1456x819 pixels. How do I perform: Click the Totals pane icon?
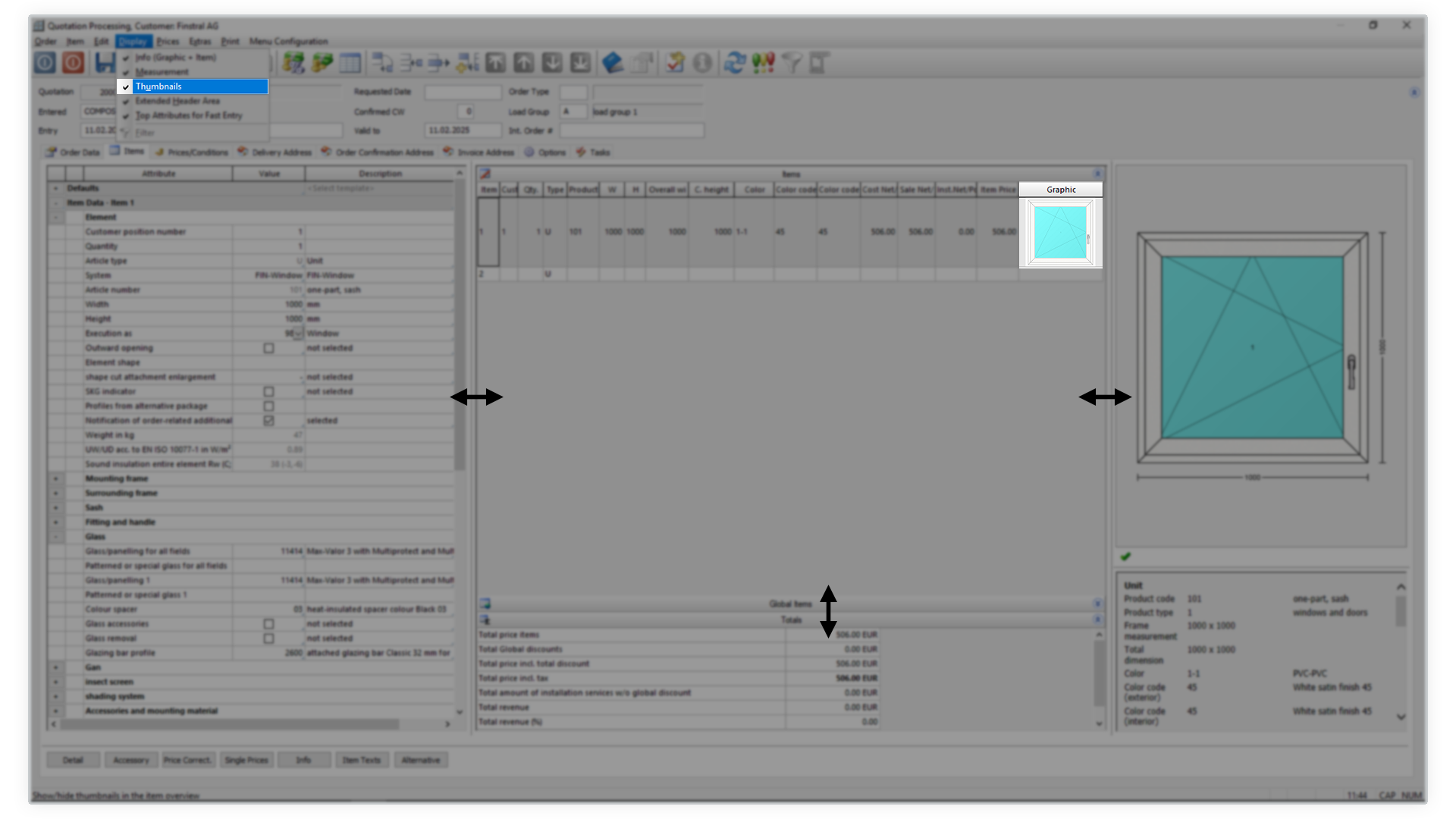pos(485,620)
